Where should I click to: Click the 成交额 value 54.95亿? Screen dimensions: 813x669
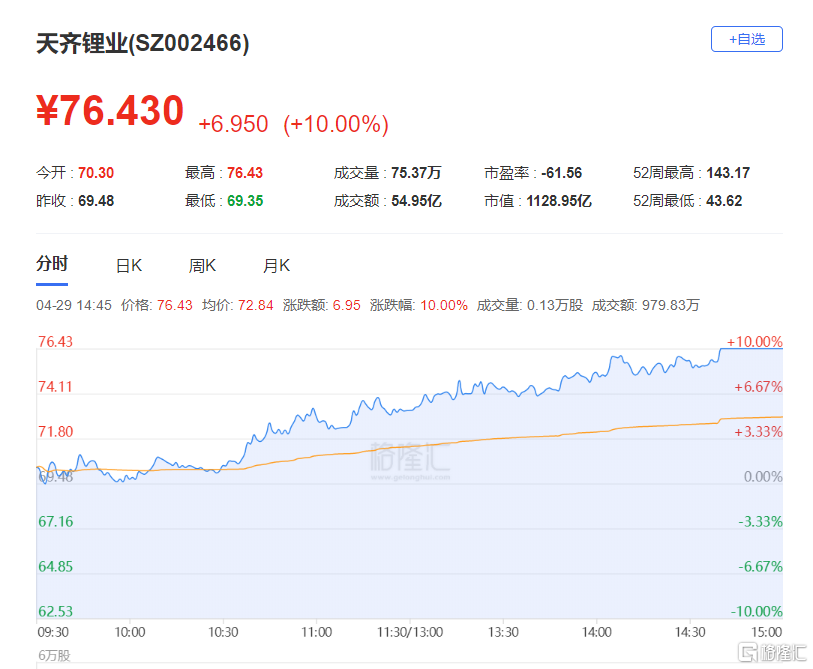tap(416, 201)
